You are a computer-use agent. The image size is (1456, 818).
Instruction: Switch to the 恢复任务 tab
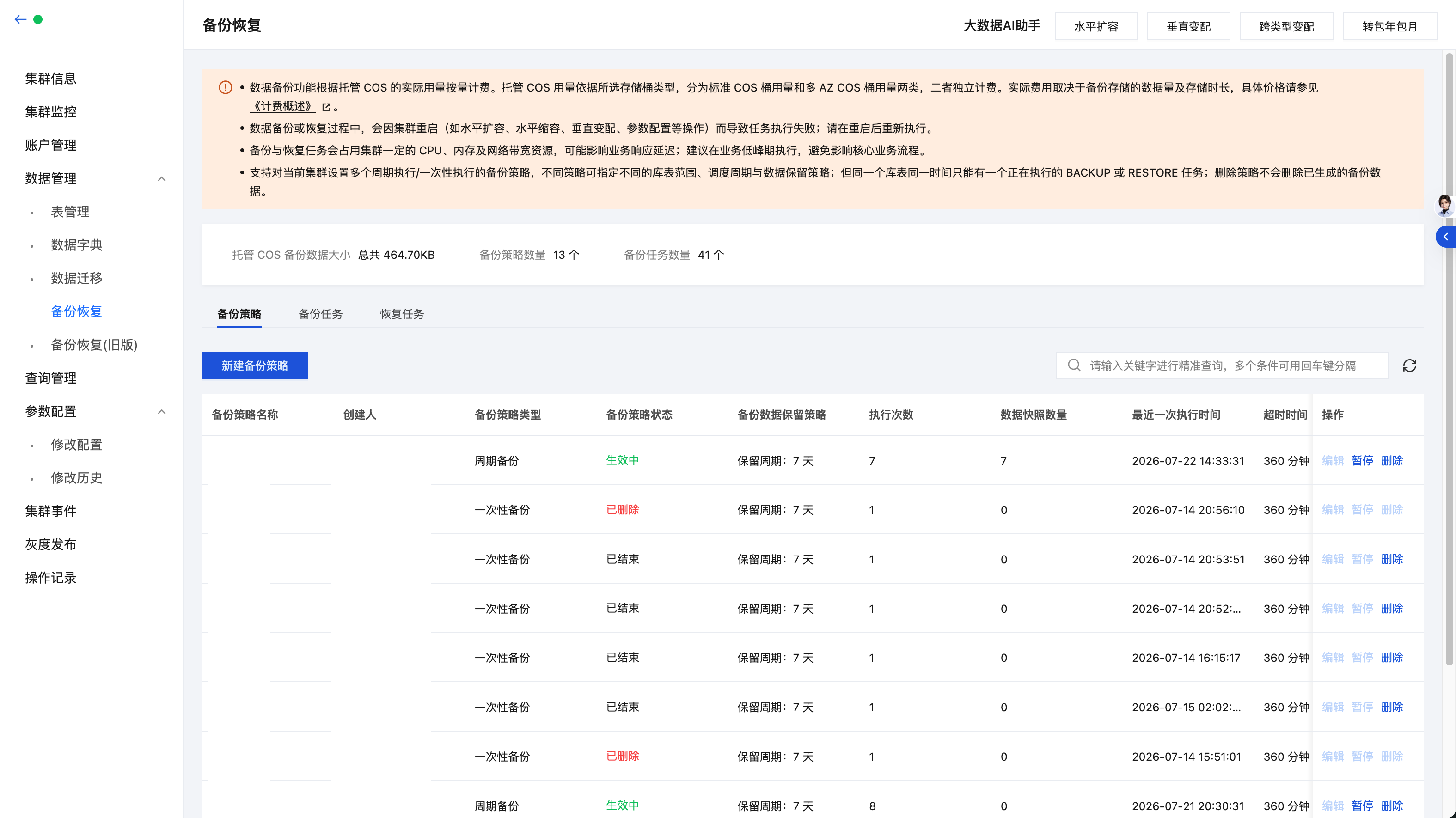[402, 314]
